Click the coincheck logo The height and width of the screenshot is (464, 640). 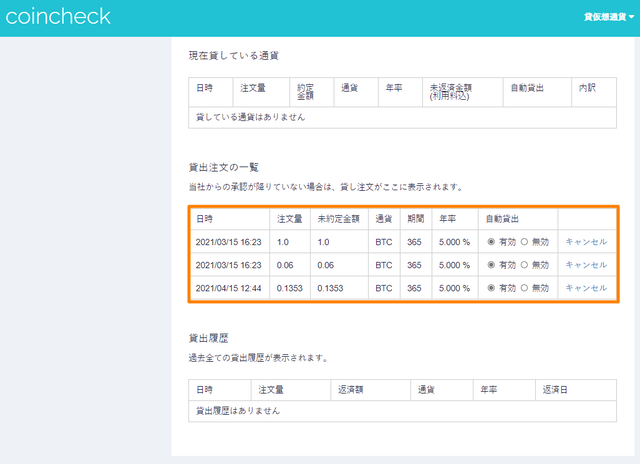(x=58, y=17)
